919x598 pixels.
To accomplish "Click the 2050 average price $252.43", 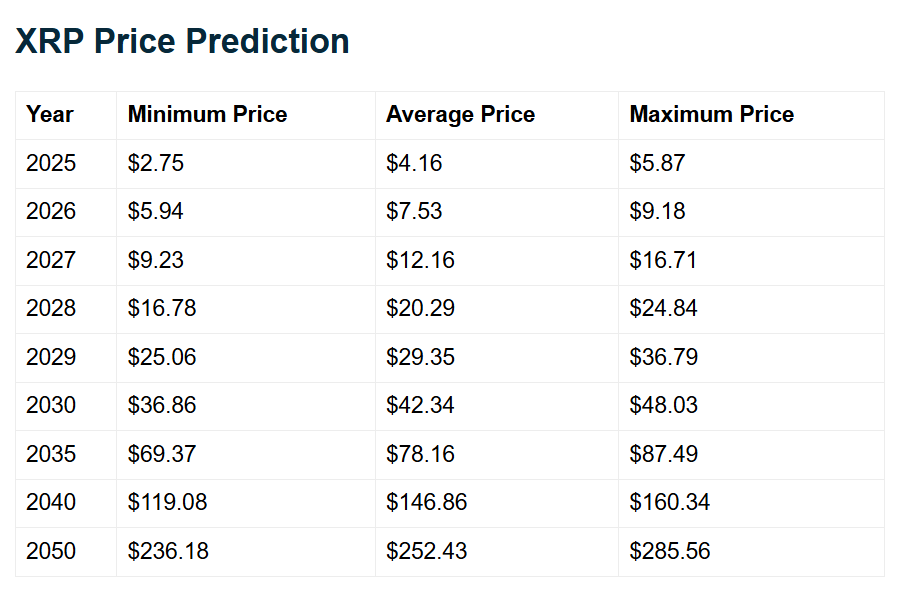I will 426,551.
